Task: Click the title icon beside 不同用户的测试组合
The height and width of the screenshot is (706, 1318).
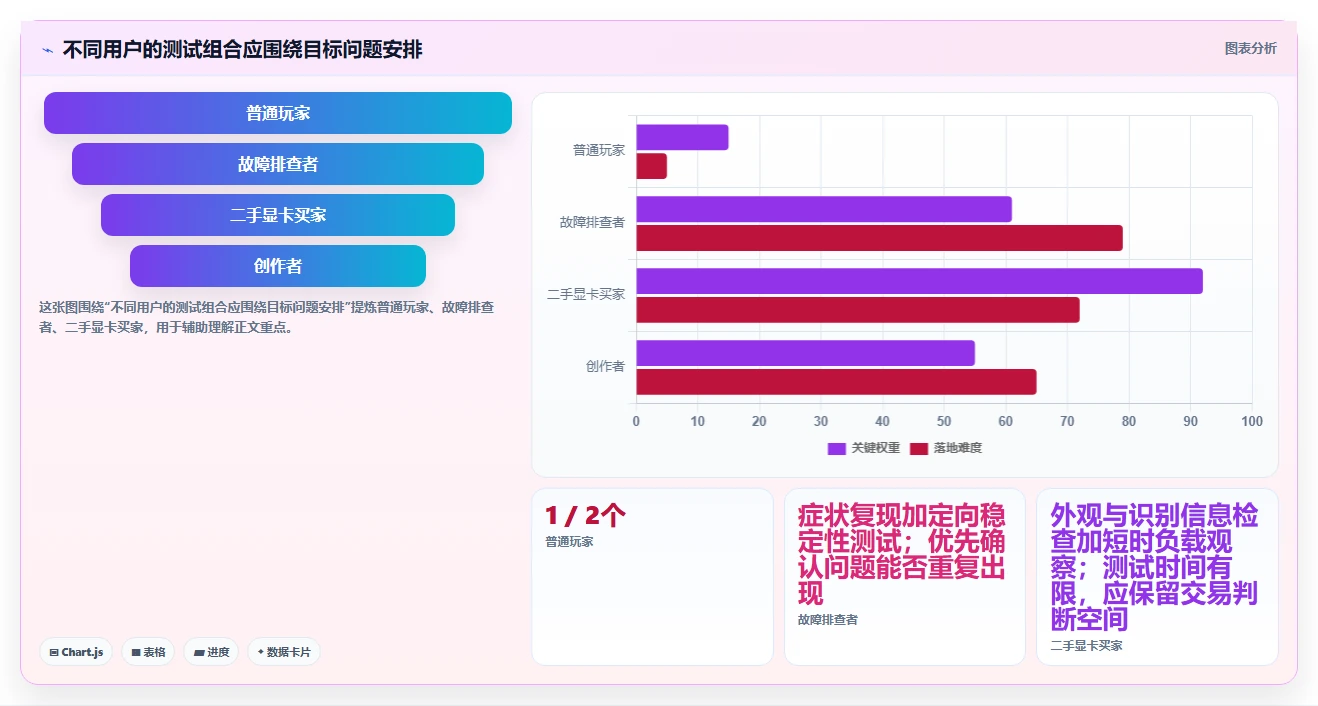Action: click(48, 49)
